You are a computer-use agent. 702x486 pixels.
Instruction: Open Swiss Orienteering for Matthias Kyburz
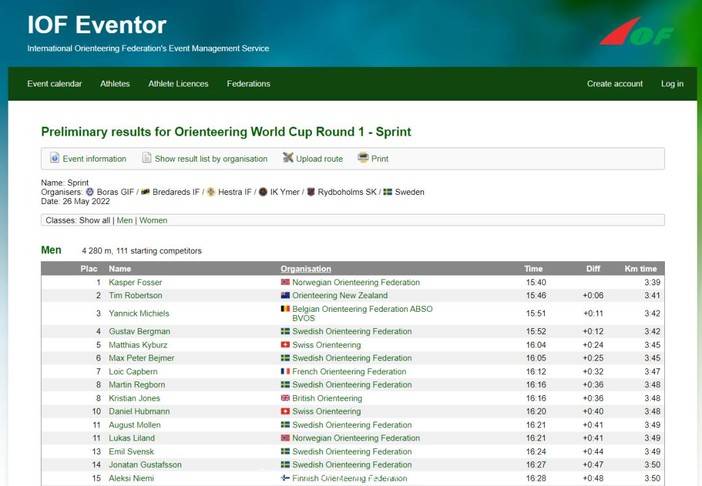326,345
